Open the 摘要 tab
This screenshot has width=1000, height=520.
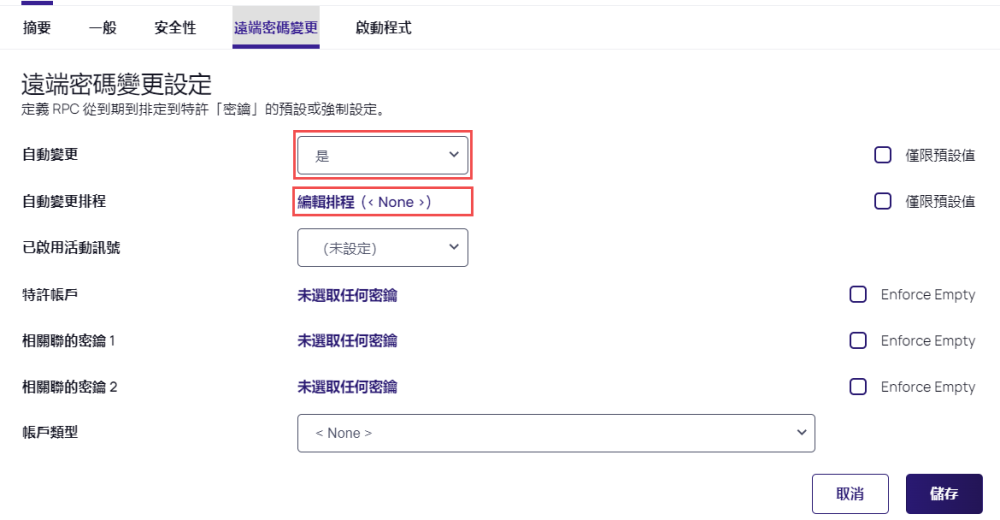(36, 27)
